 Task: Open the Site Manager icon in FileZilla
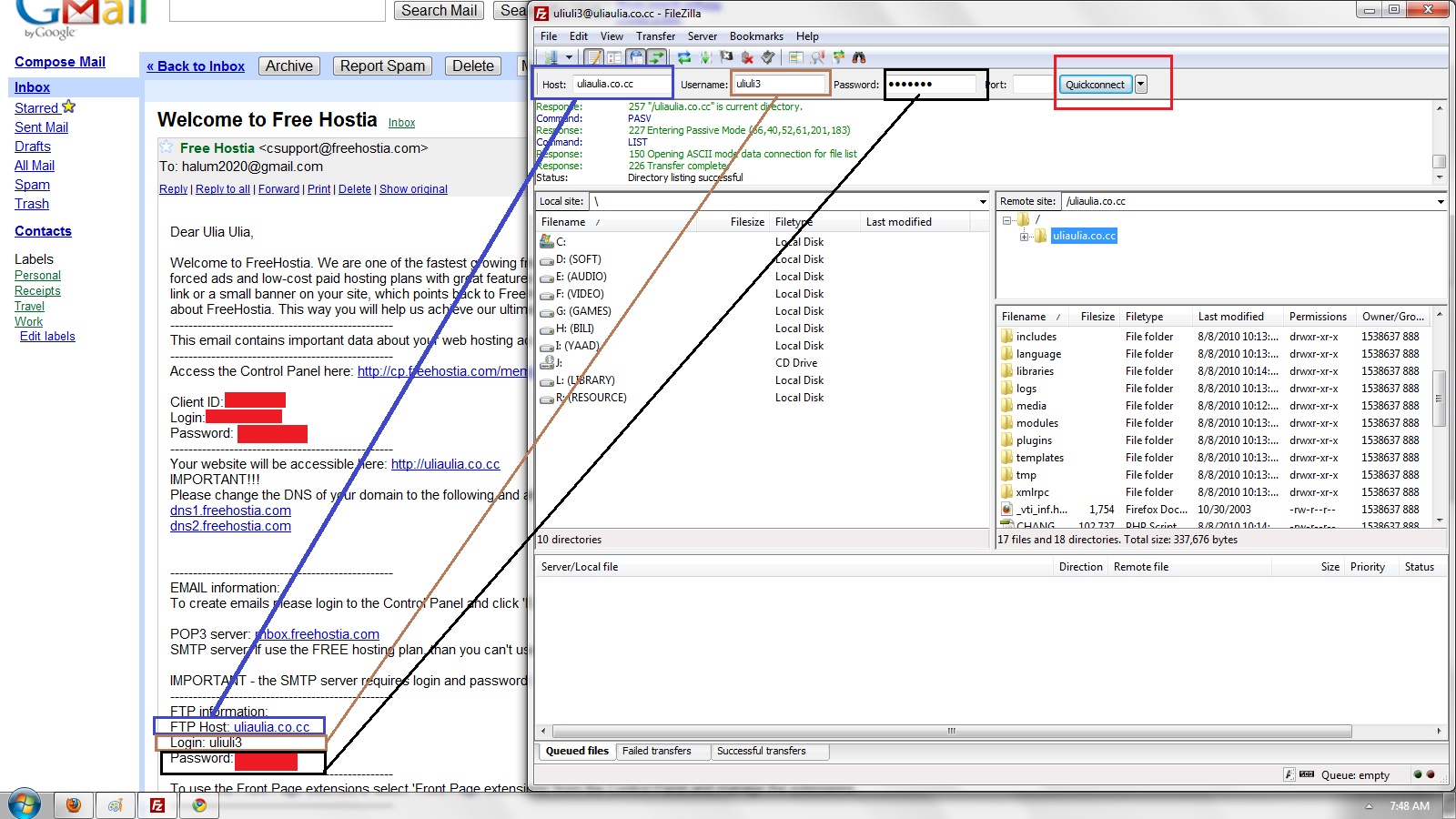click(x=551, y=57)
